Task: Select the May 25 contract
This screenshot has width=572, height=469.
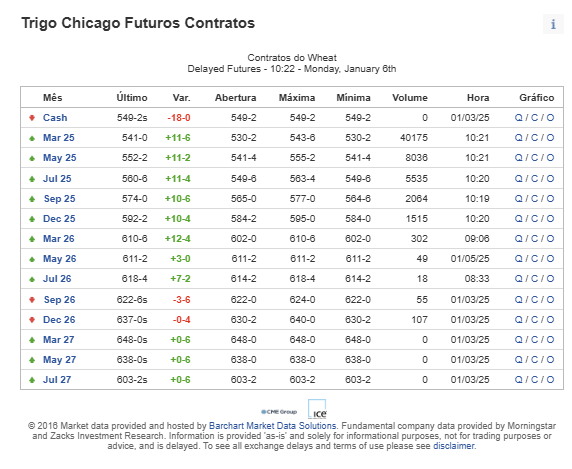Action: pyautogui.click(x=59, y=158)
